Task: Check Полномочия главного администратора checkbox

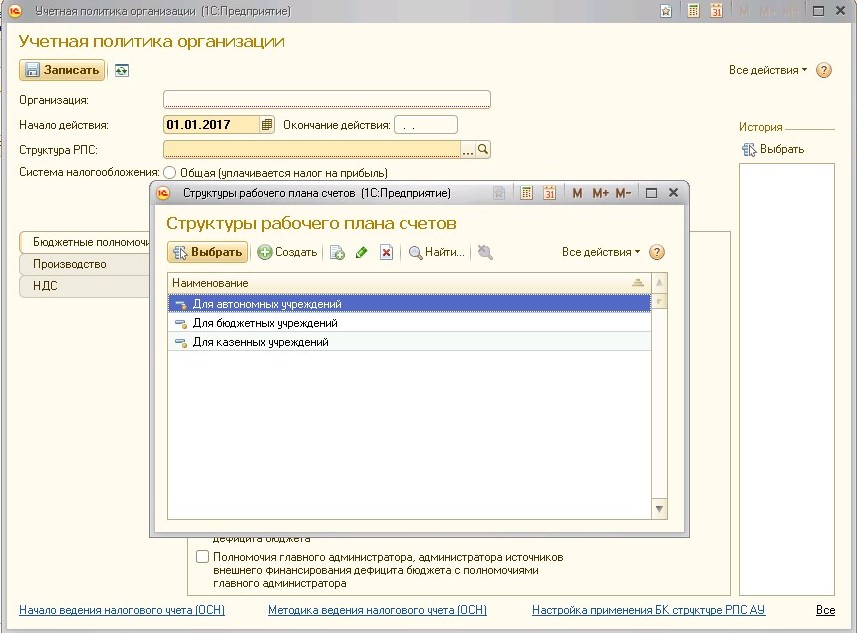Action: tap(202, 557)
